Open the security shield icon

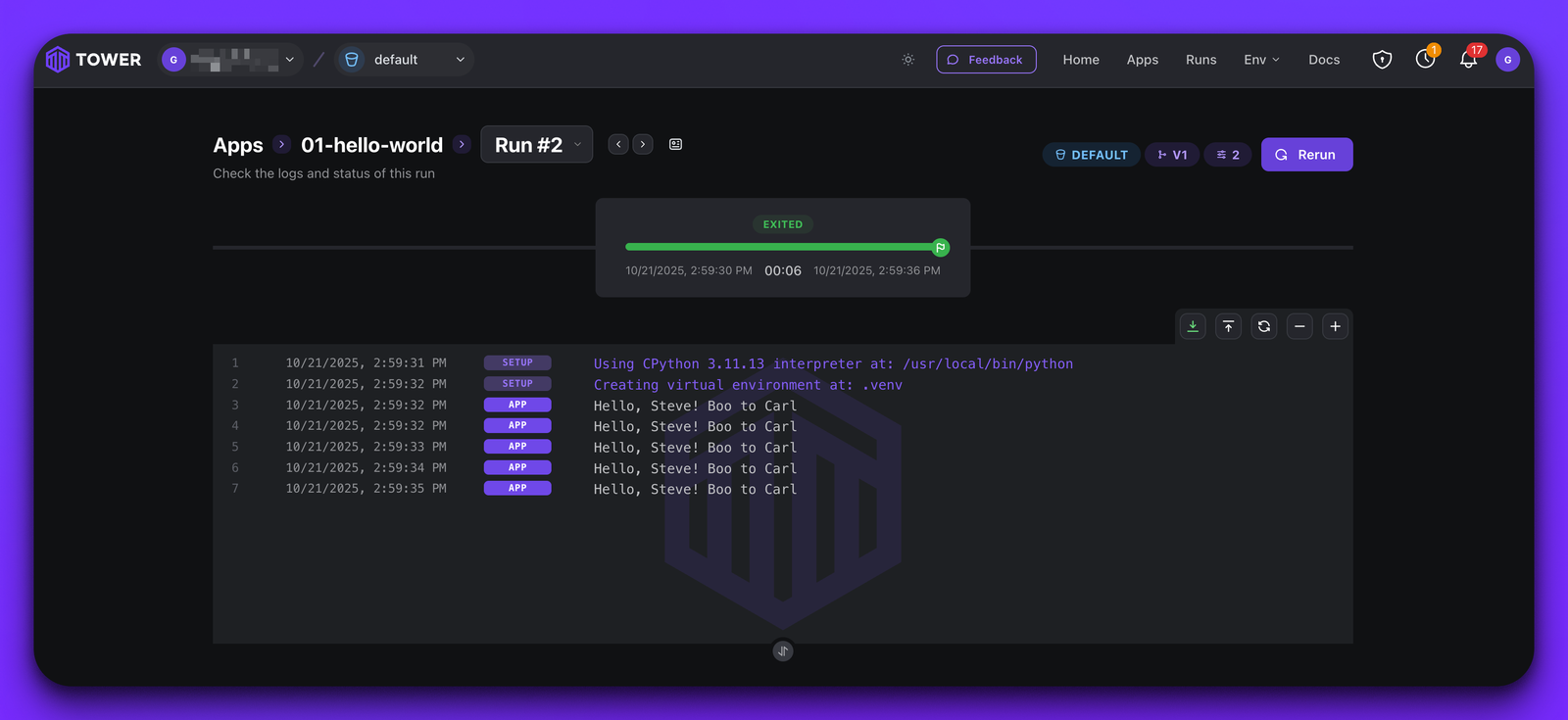1382,60
